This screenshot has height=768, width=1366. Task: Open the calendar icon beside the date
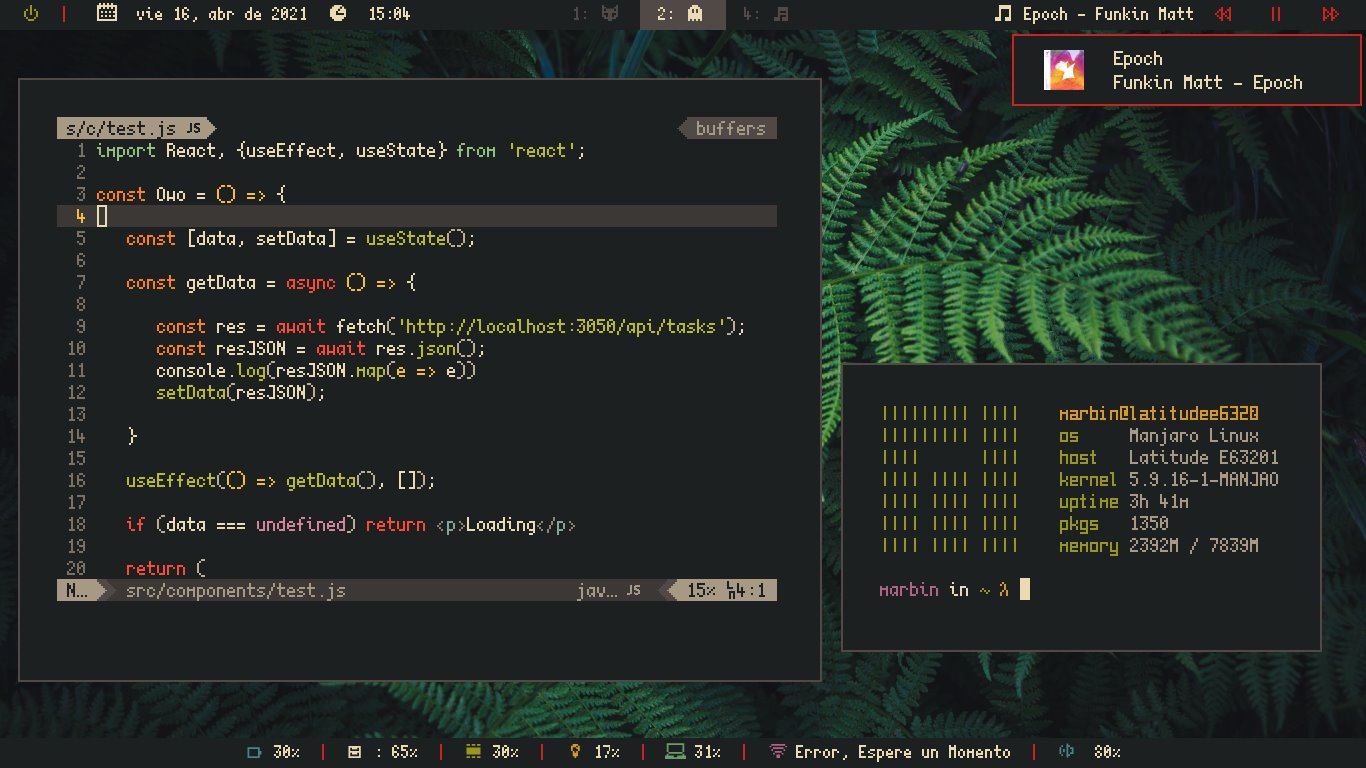107,14
